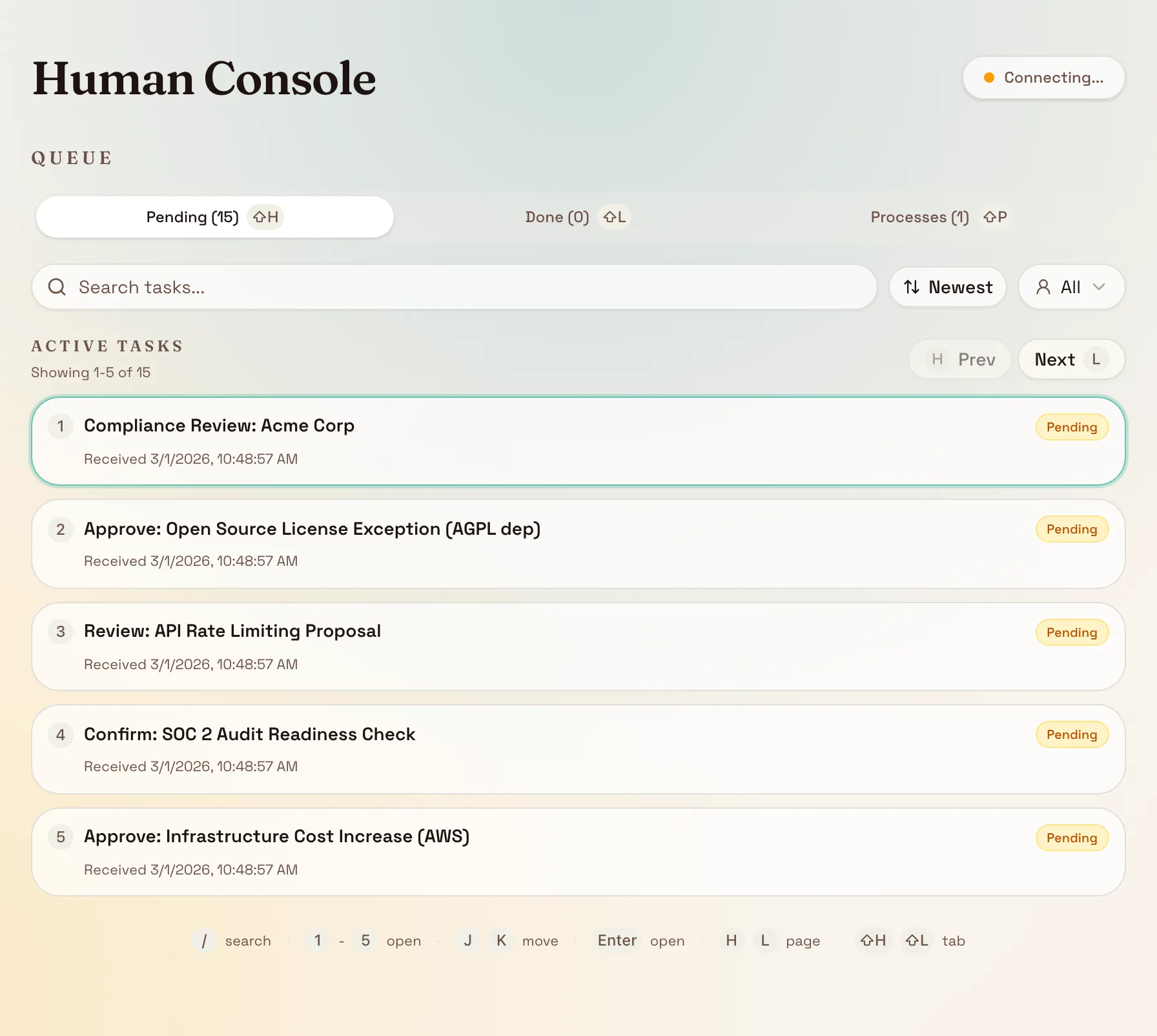The height and width of the screenshot is (1036, 1157).
Task: Click the ⇧P shortcut badge on Processes tab
Action: (x=995, y=217)
